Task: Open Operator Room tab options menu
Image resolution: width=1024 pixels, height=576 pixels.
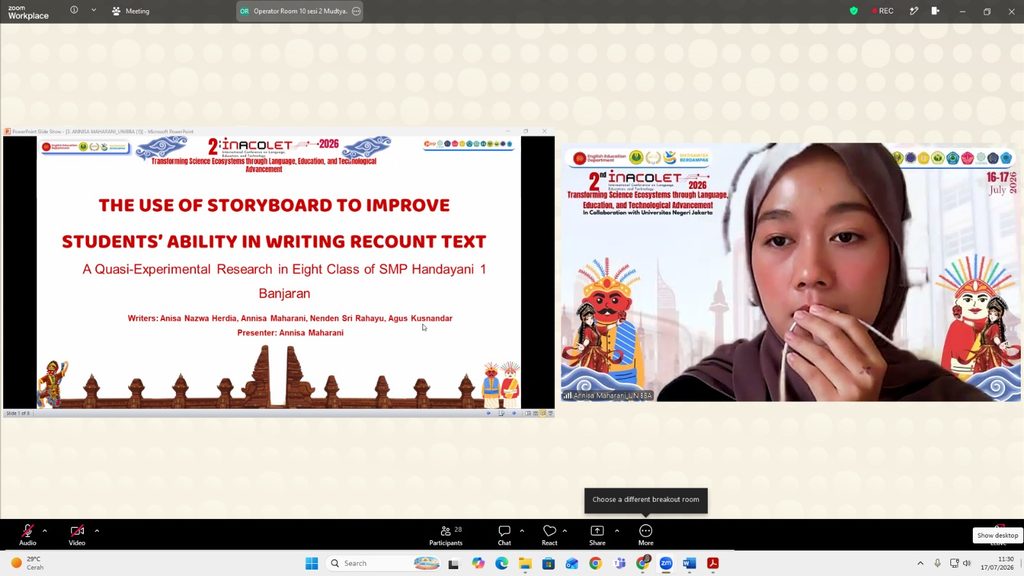Action: tap(356, 11)
